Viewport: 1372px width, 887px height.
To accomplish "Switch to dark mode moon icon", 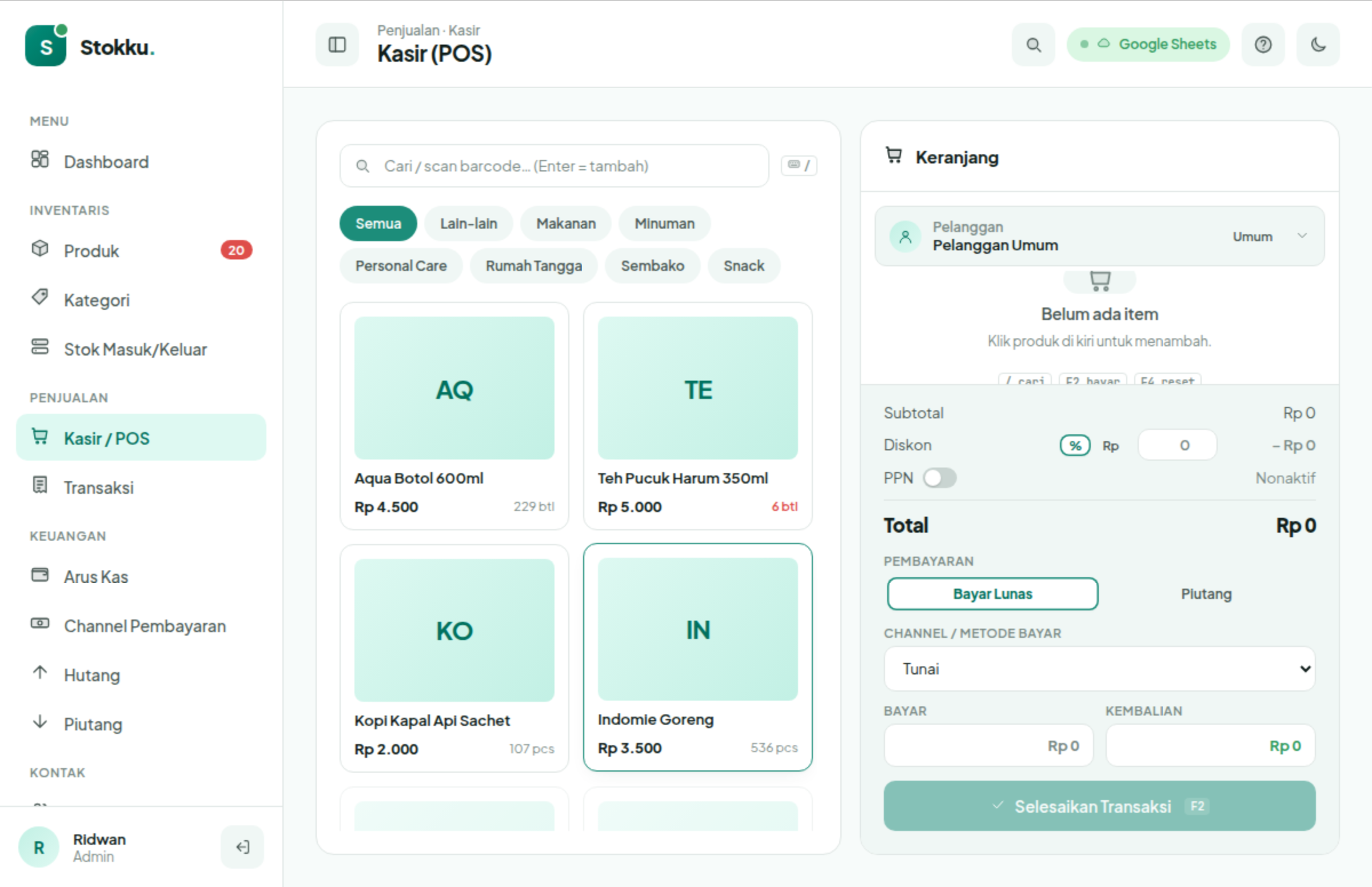I will pos(1318,45).
